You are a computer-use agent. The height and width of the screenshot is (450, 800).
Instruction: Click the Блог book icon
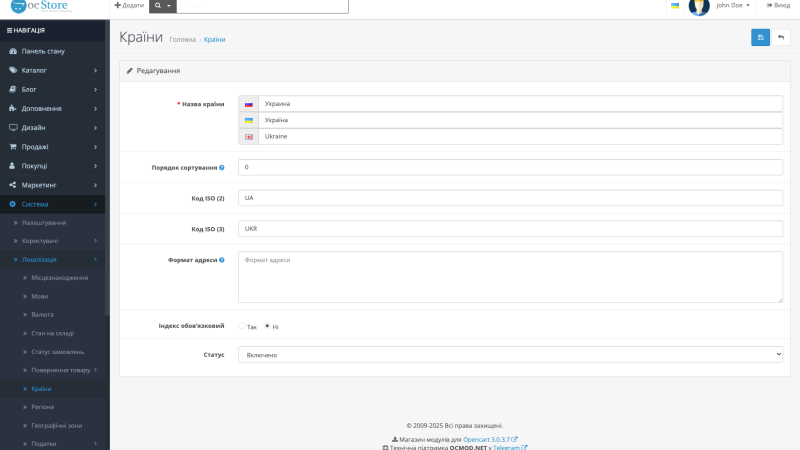(x=13, y=89)
